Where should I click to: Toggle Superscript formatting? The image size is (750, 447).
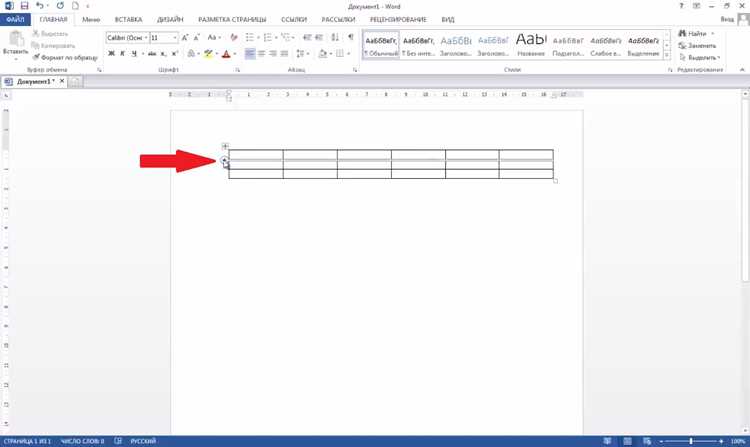click(175, 54)
